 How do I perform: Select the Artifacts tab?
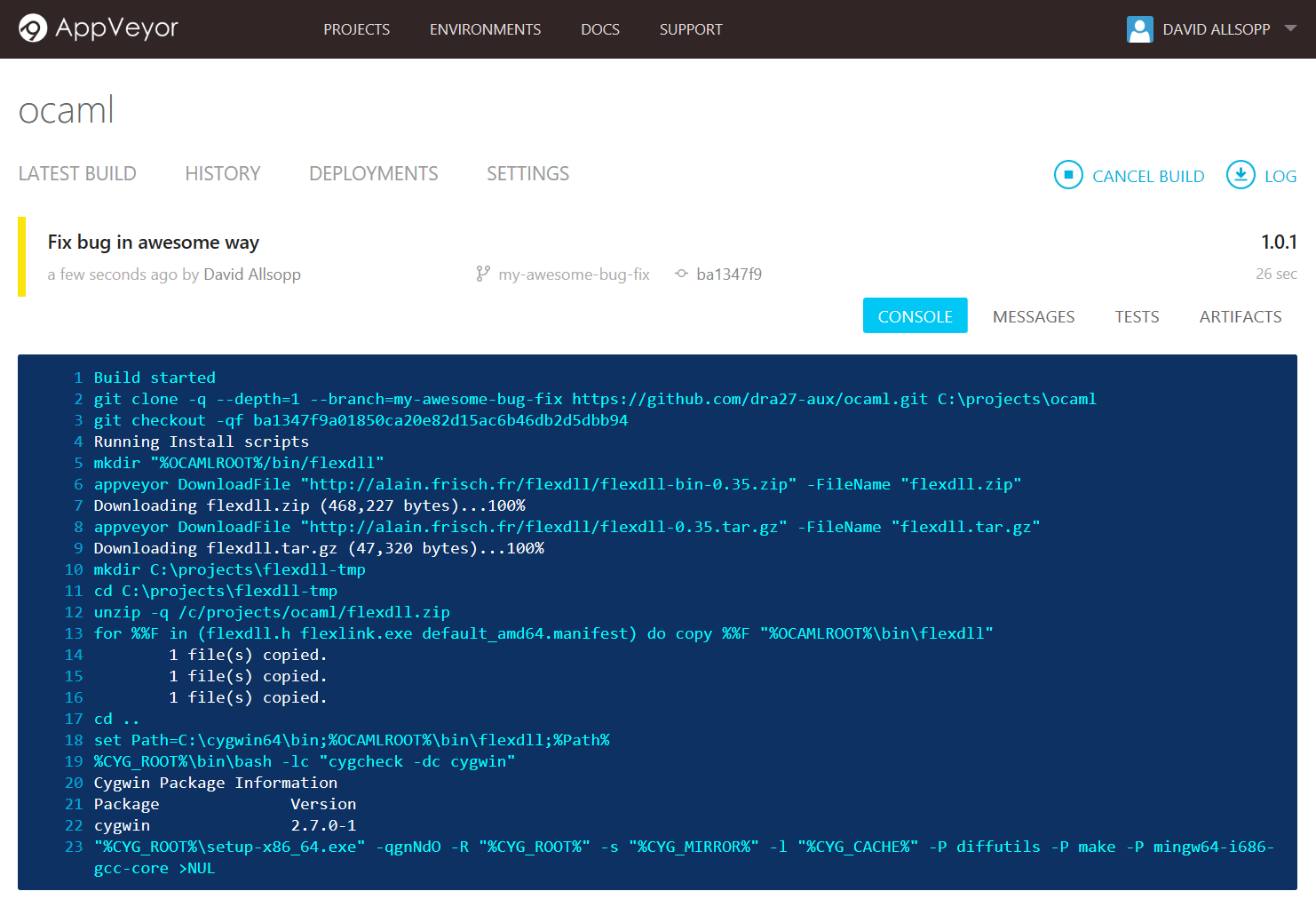(1240, 317)
